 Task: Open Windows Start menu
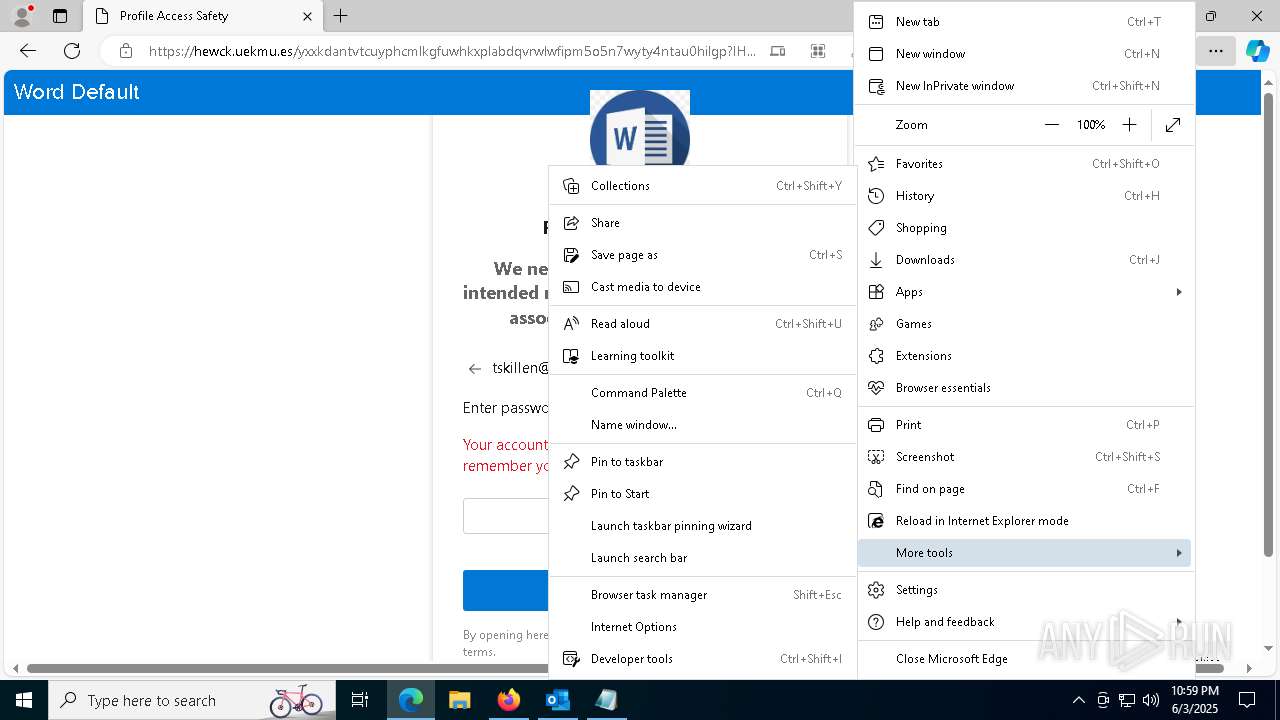24,700
